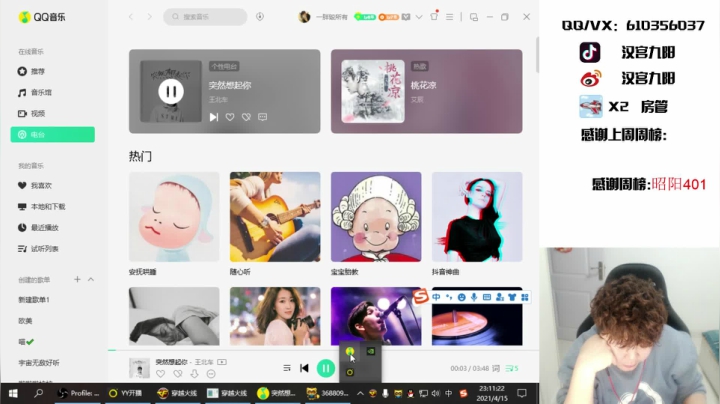Go back with the left arrow
The width and height of the screenshot is (720, 404).
131,17
